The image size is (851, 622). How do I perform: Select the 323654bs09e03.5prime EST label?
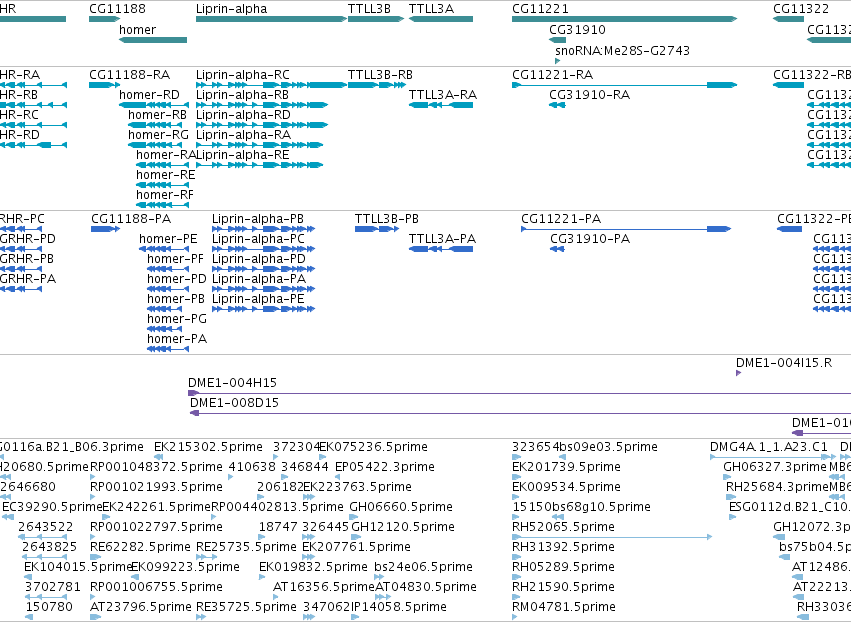[585, 447]
